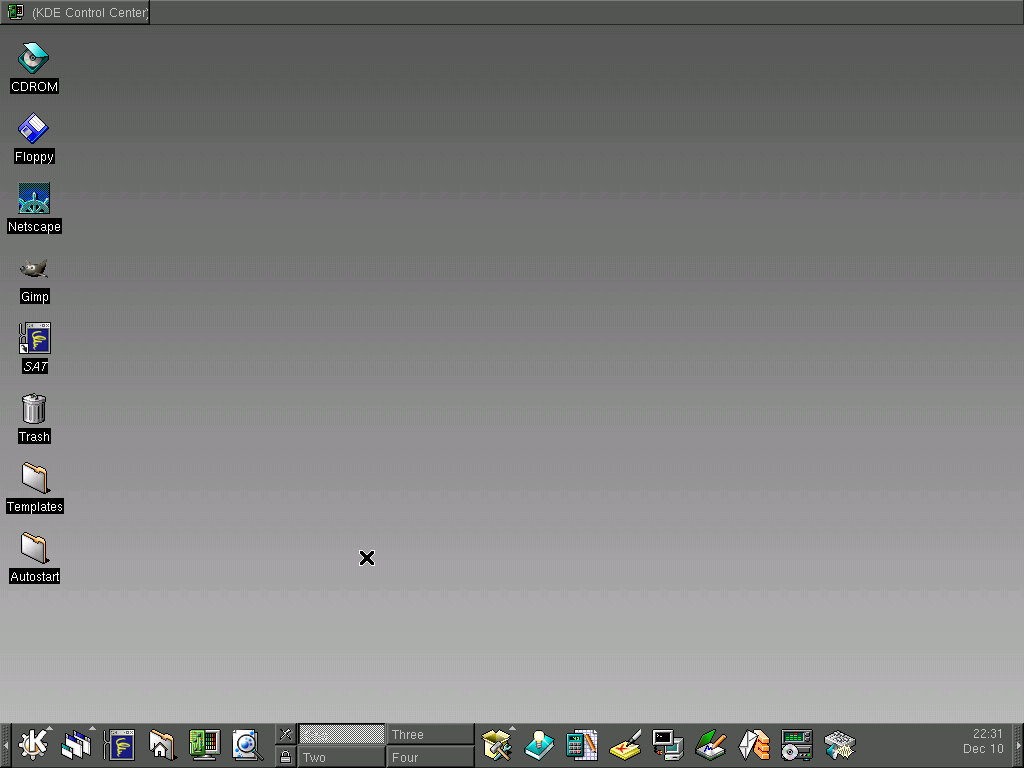Screen dimensions: 1024x768
Task: Launch the calculator panel icon
Action: 582,745
